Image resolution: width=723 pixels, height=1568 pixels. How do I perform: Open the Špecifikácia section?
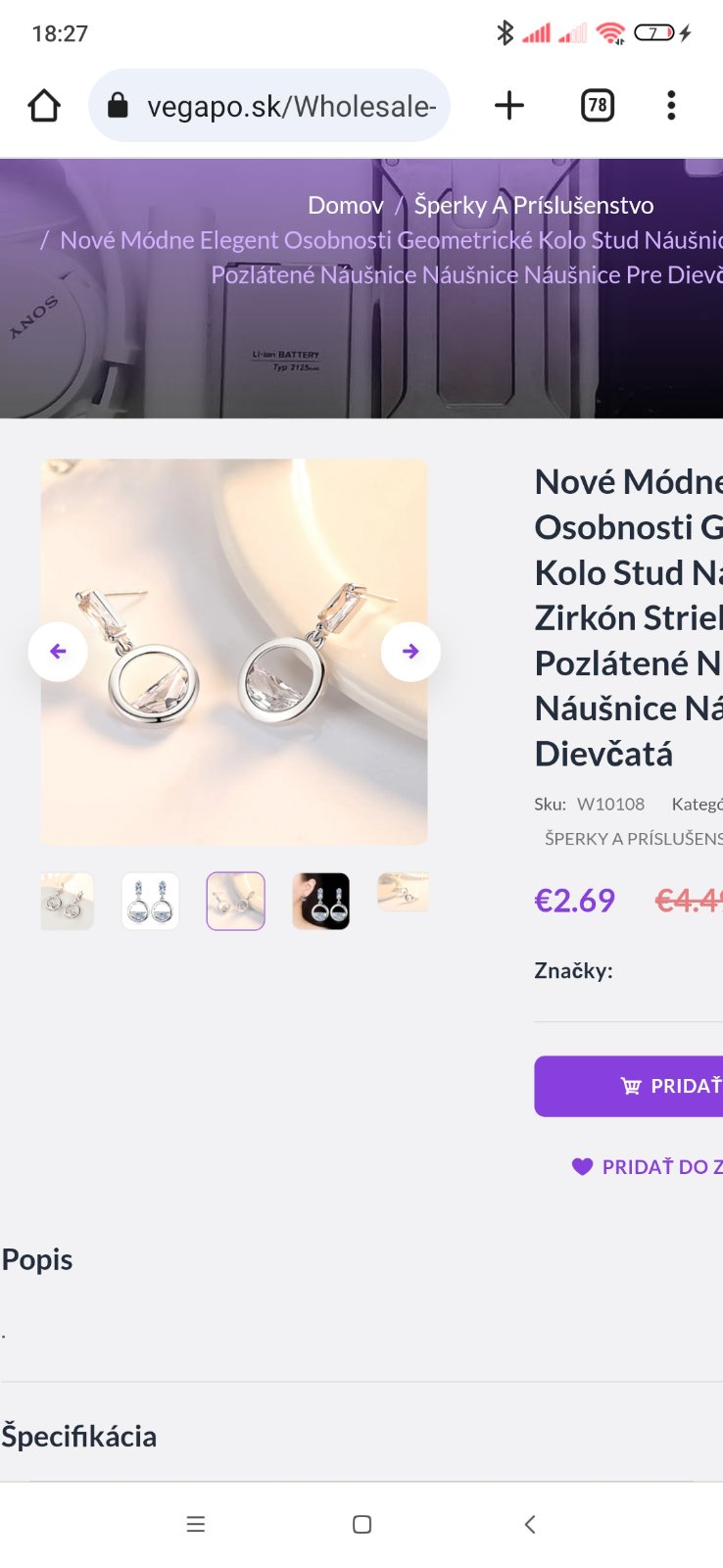[79, 1436]
